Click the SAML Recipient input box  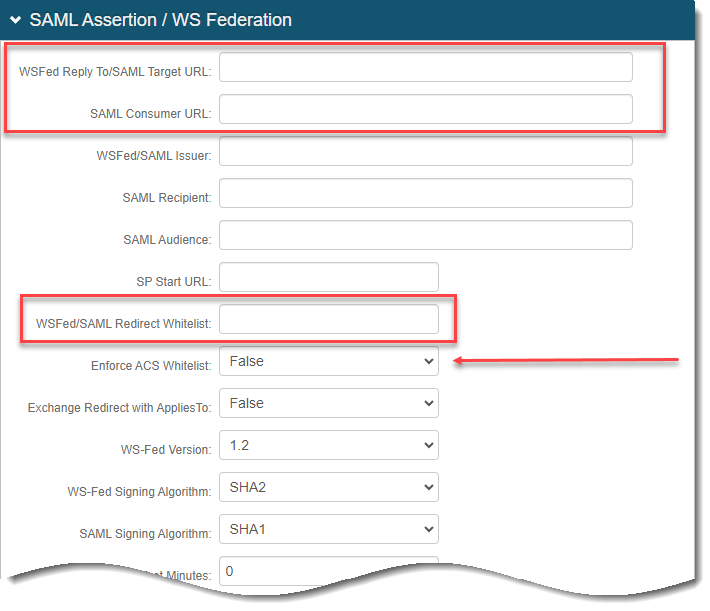point(425,193)
